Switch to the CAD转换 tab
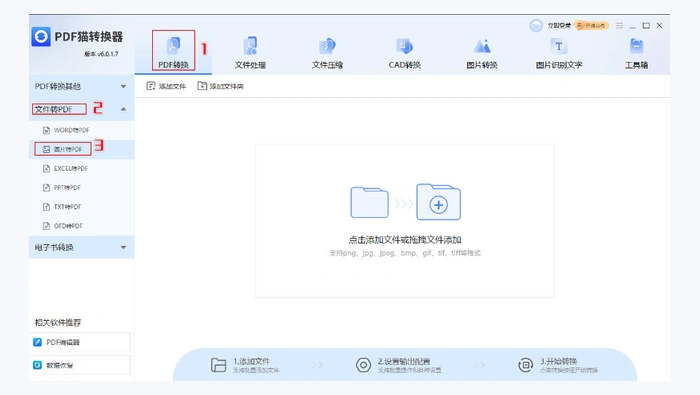Viewport: 700px width, 395px height. tap(404, 52)
